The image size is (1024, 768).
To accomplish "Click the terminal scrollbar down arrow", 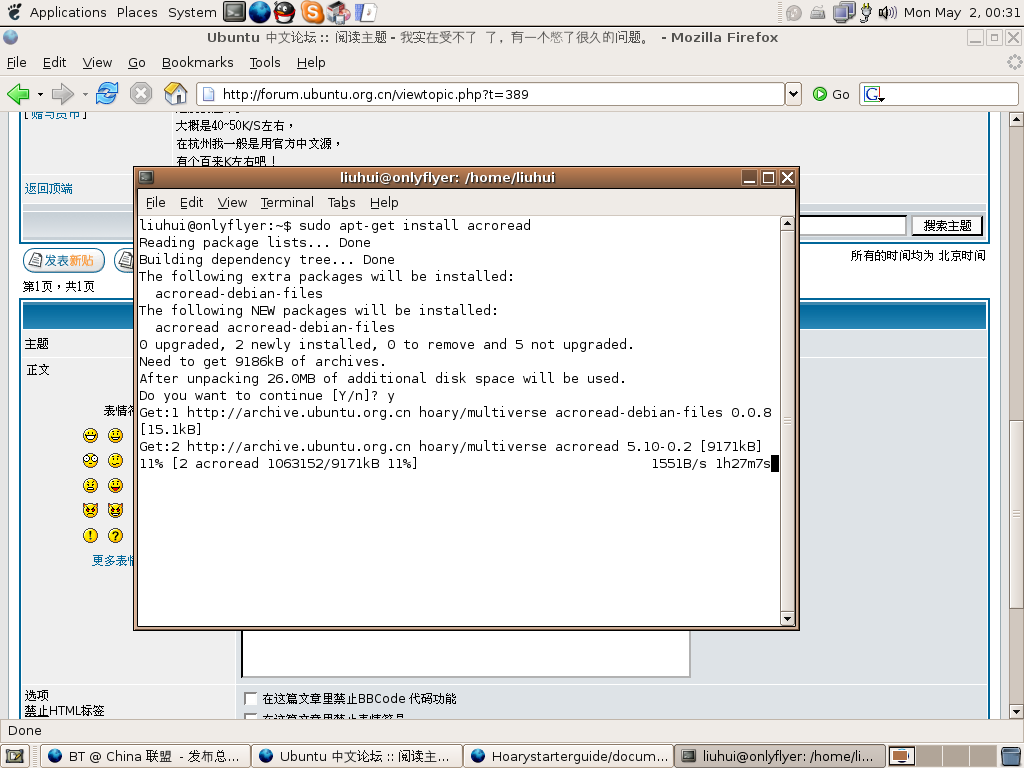I will 787,618.
